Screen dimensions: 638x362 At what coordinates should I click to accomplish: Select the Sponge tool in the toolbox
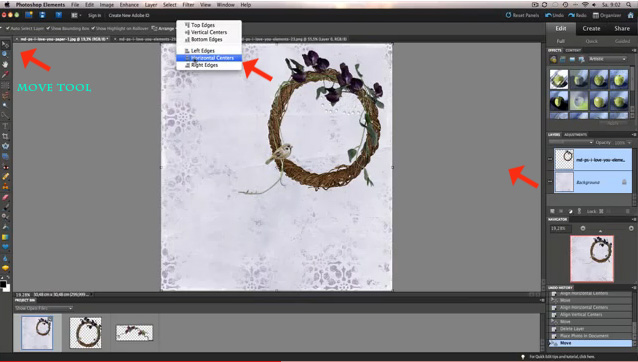point(5,268)
